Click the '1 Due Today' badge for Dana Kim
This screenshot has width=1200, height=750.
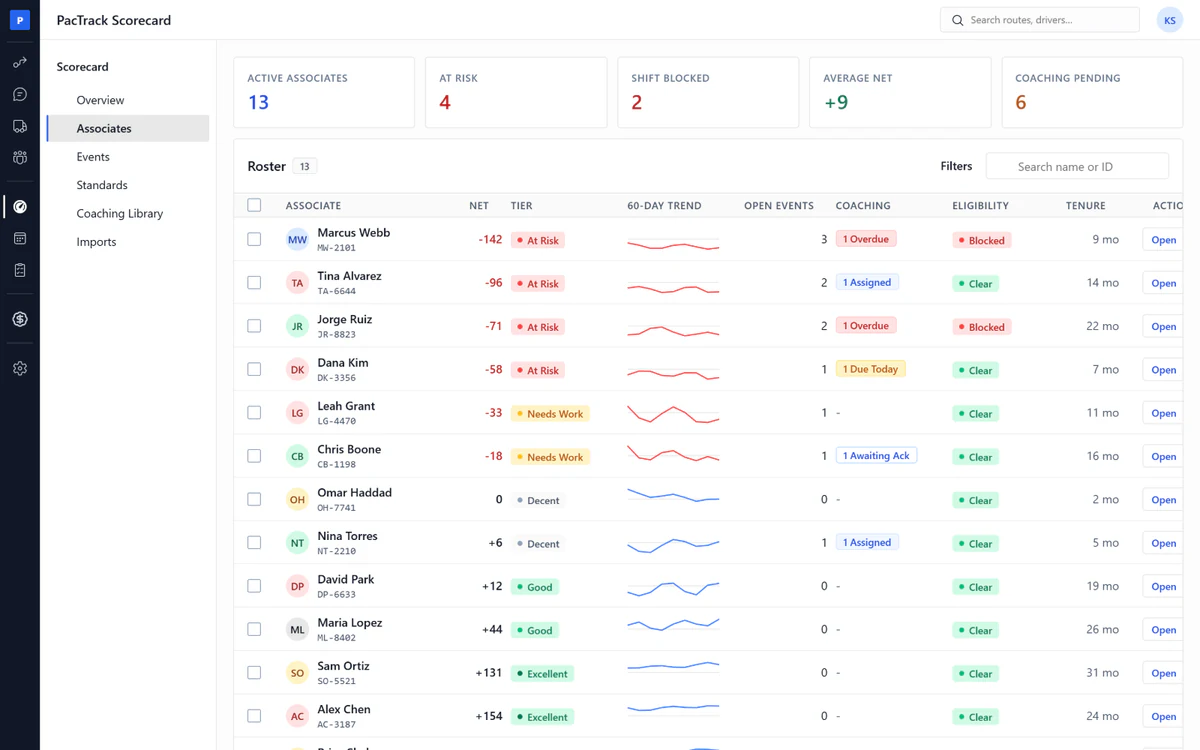(x=870, y=369)
